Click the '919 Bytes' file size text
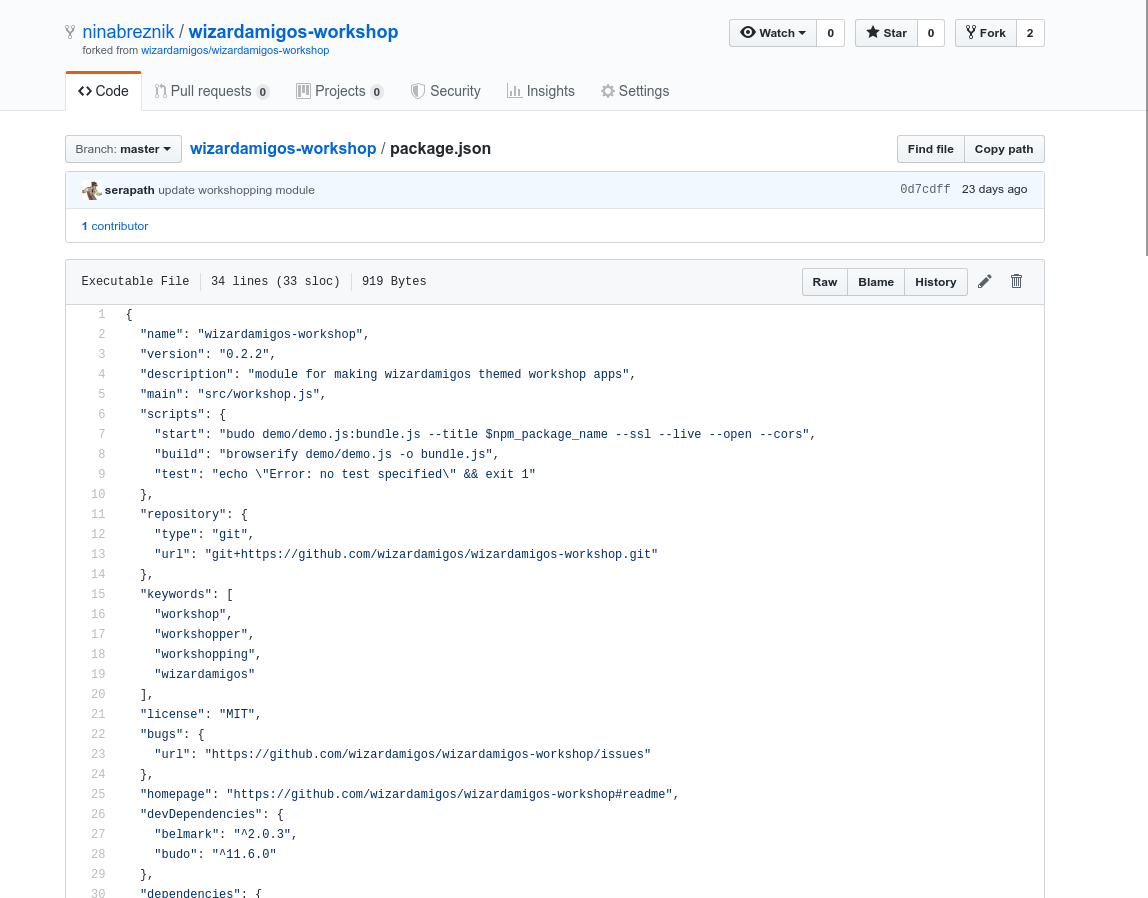This screenshot has width=1148, height=898. click(x=394, y=281)
